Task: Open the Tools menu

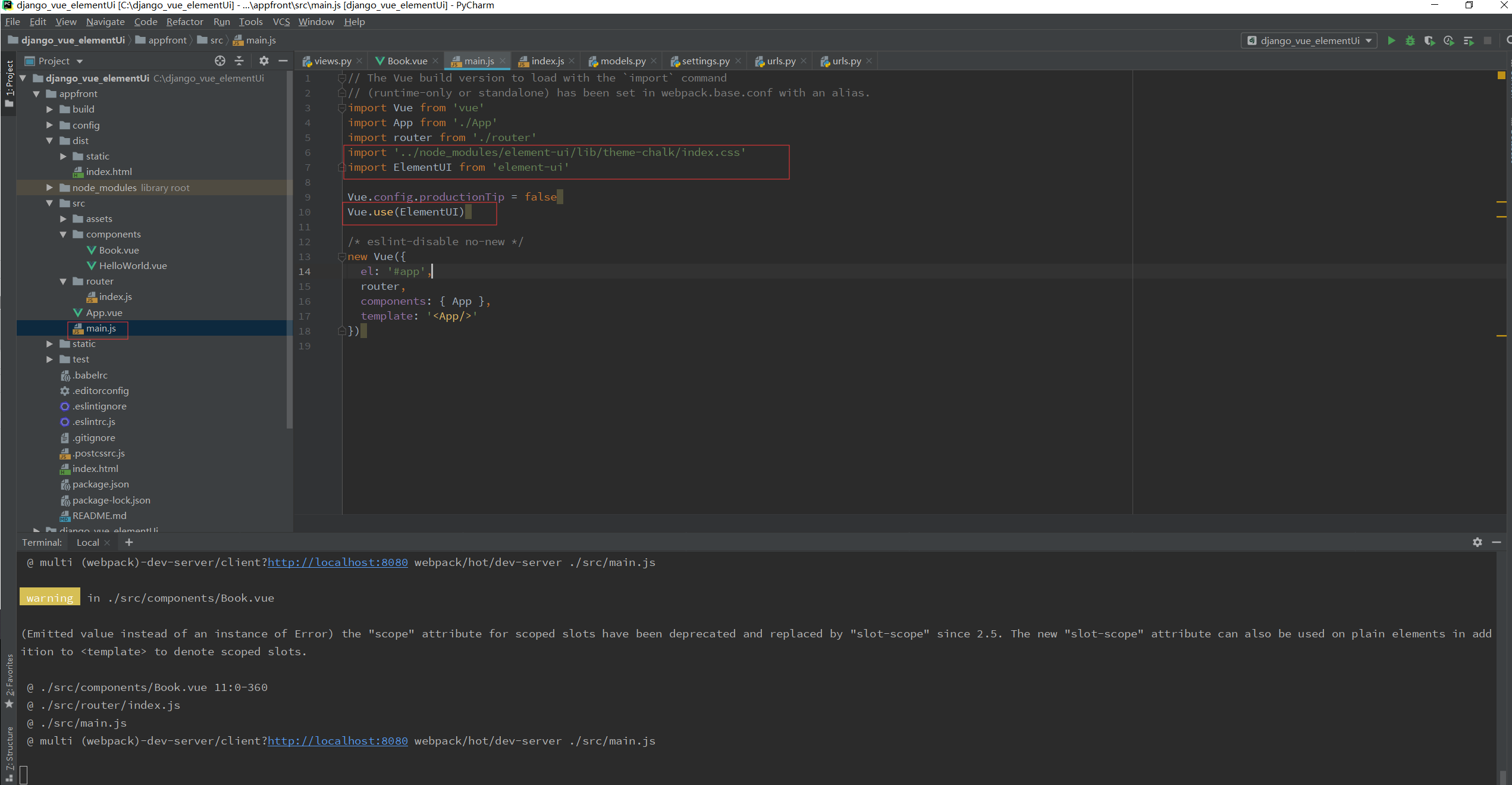Action: coord(250,21)
